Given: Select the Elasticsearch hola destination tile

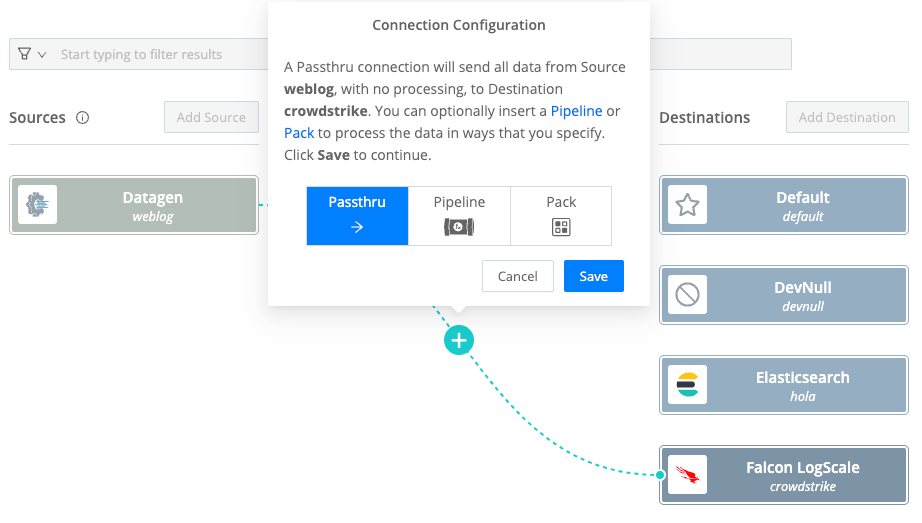Looking at the screenshot, I should tap(784, 385).
